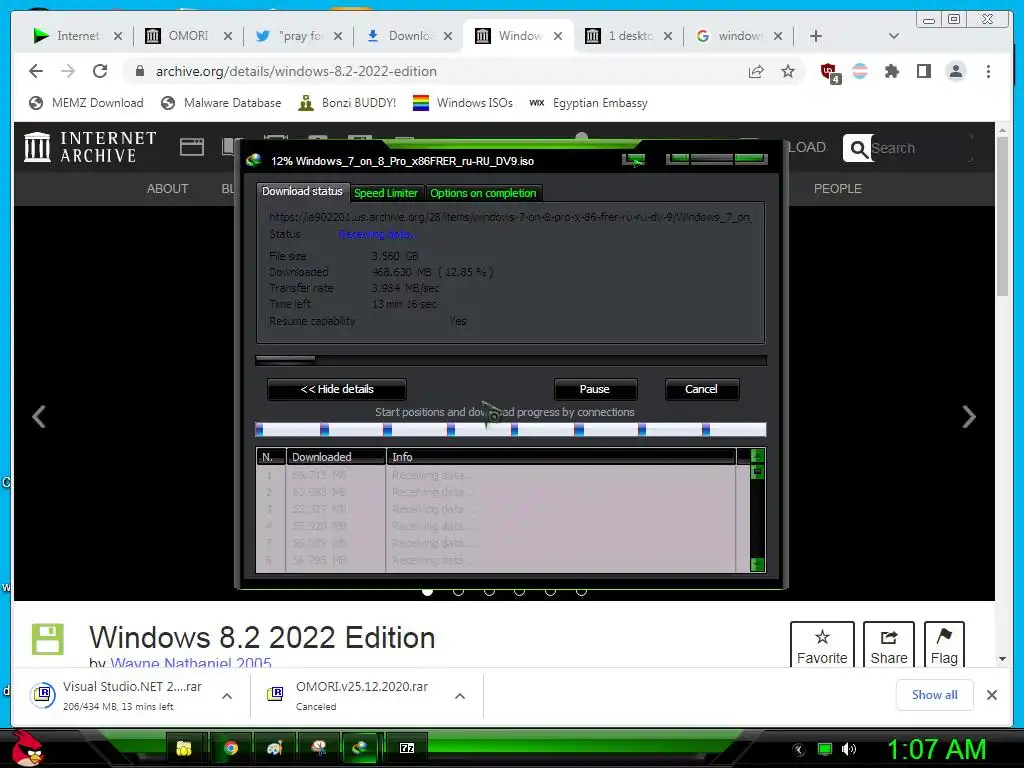Pause the Windows 7 on 8 download
Image resolution: width=1024 pixels, height=768 pixels.
(595, 389)
